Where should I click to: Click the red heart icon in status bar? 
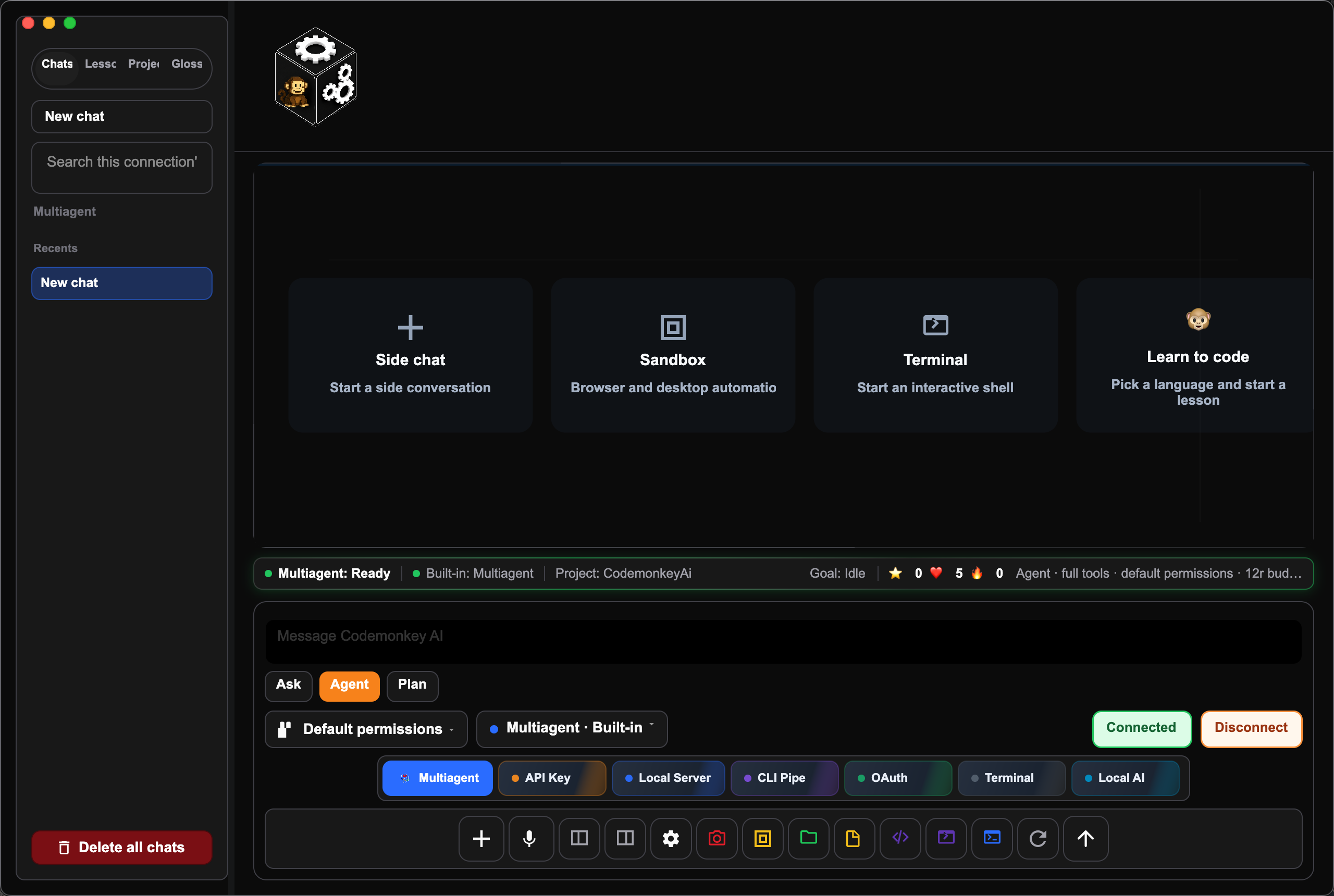tap(936, 573)
